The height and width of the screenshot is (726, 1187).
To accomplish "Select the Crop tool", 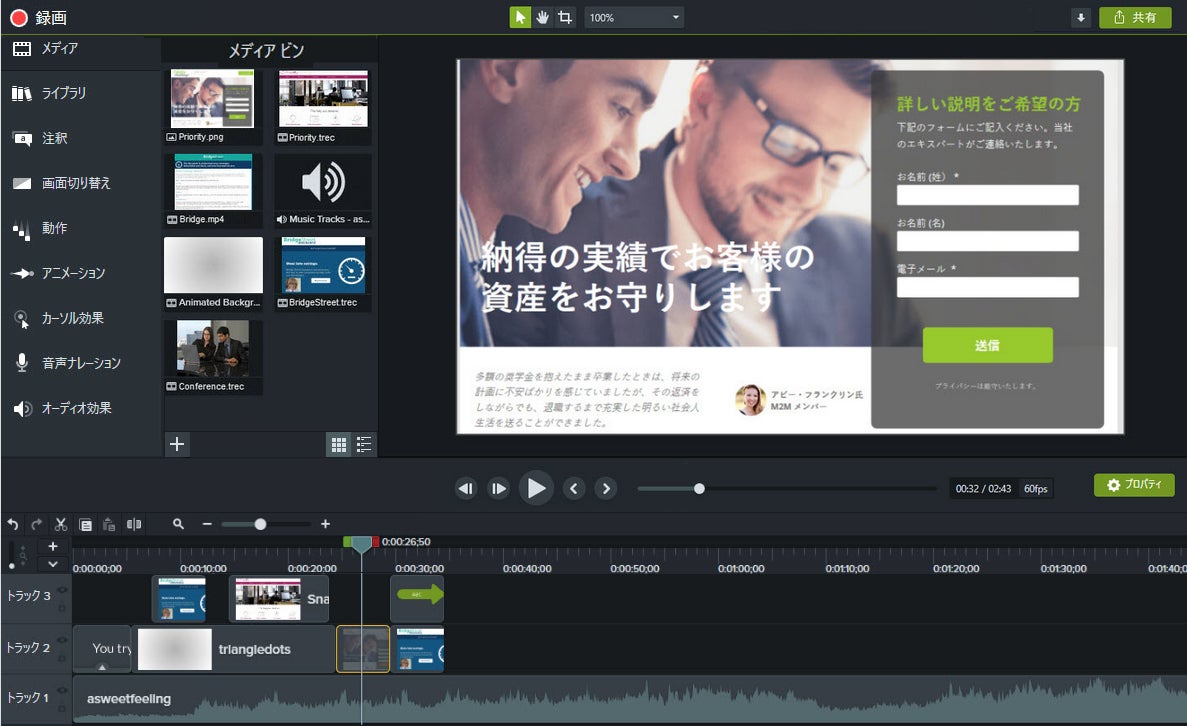I will tap(565, 17).
